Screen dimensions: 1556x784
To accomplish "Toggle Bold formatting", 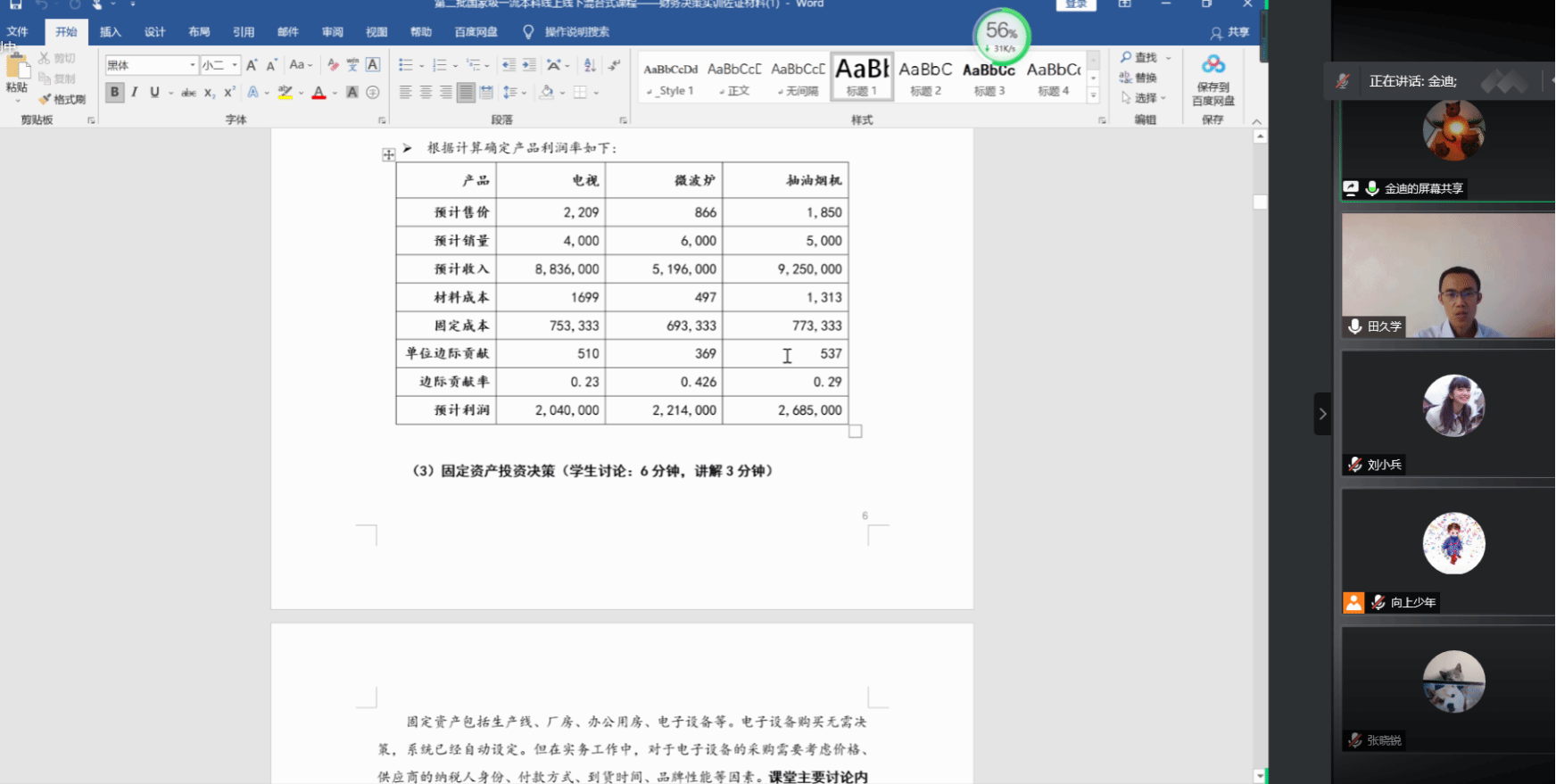I will (114, 93).
